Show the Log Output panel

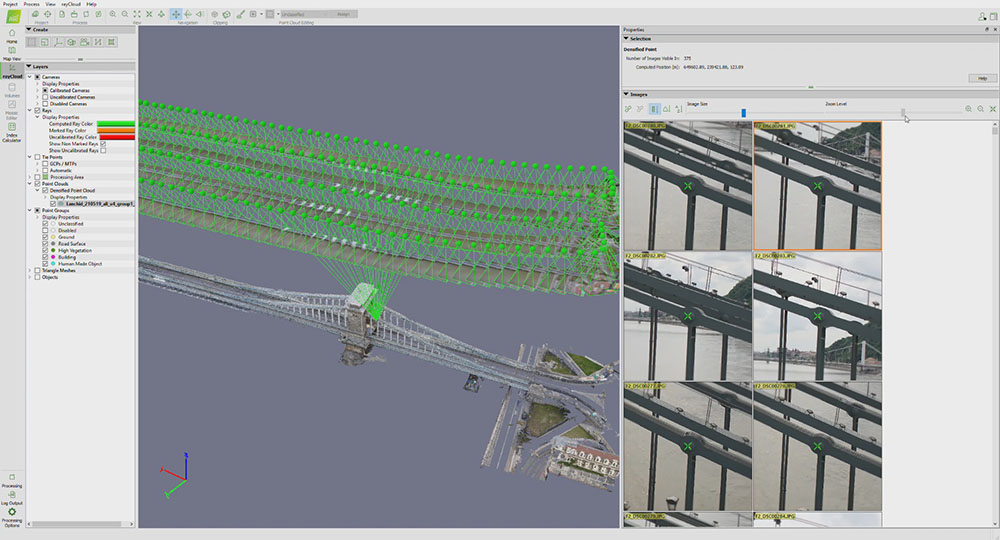11,498
